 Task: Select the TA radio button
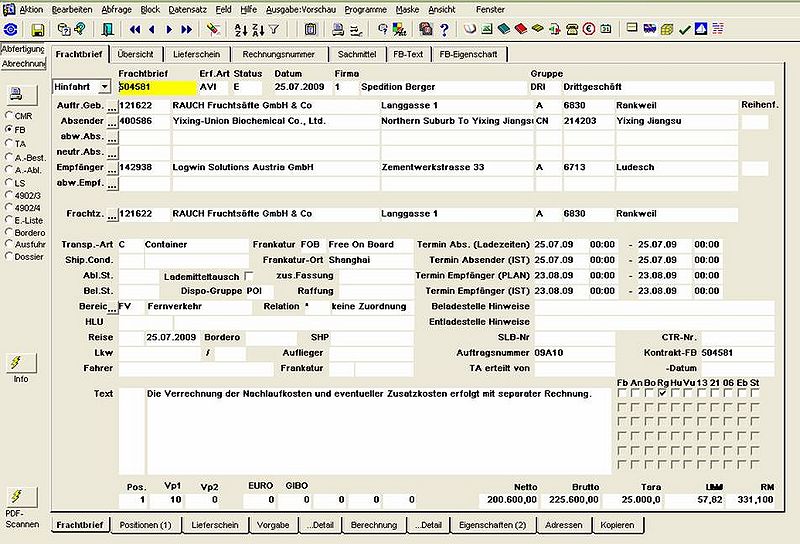9,143
